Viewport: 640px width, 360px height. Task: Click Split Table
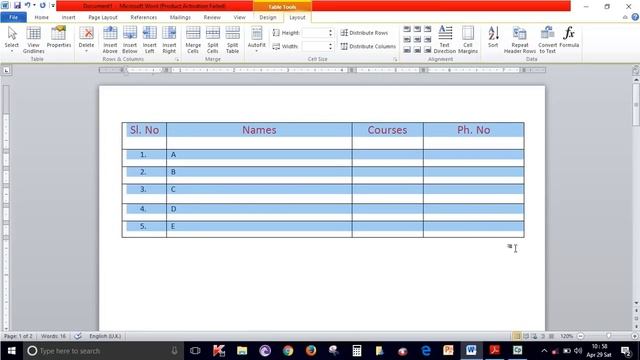click(232, 39)
